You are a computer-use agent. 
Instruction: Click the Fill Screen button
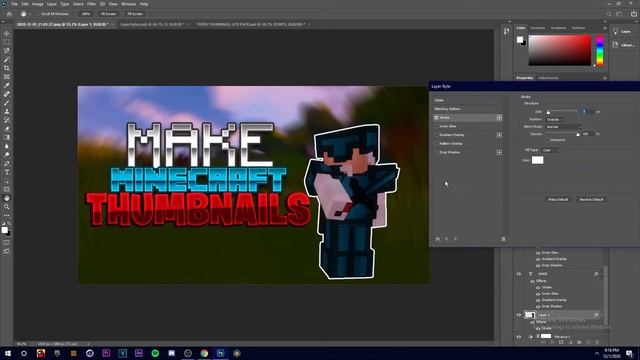(x=135, y=14)
